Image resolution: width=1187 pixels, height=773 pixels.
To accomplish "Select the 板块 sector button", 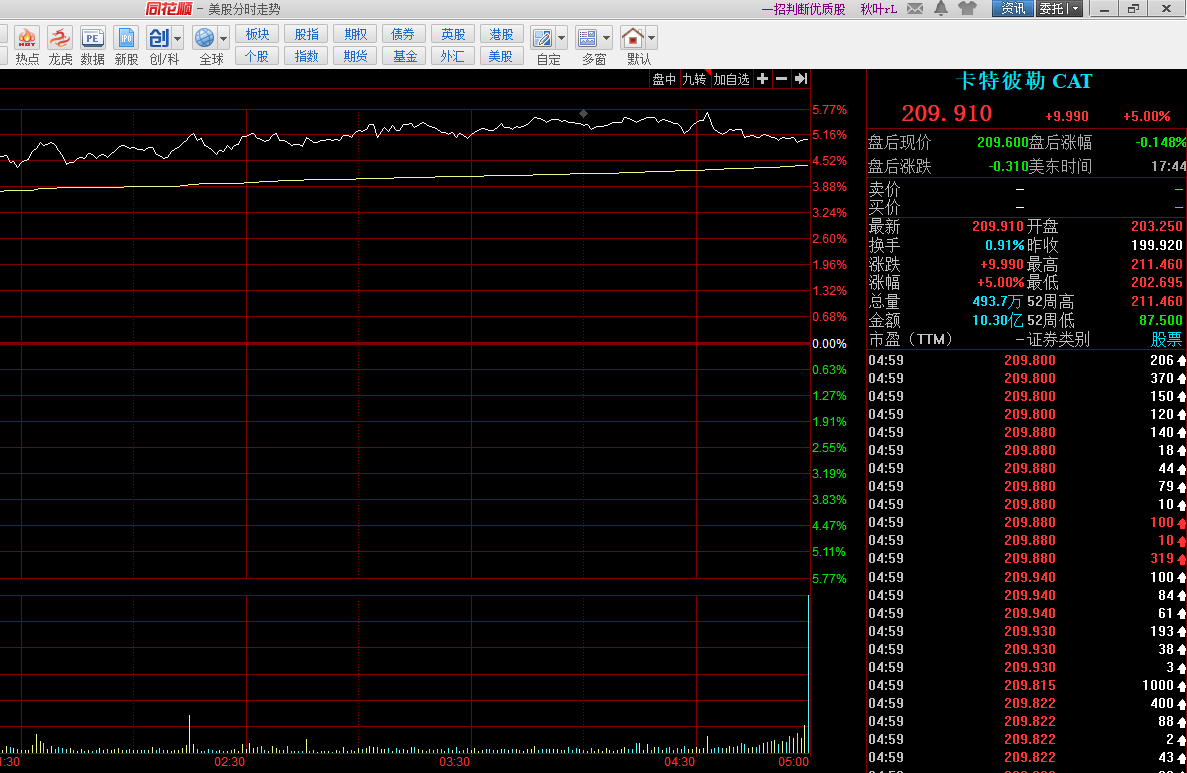I will click(257, 34).
